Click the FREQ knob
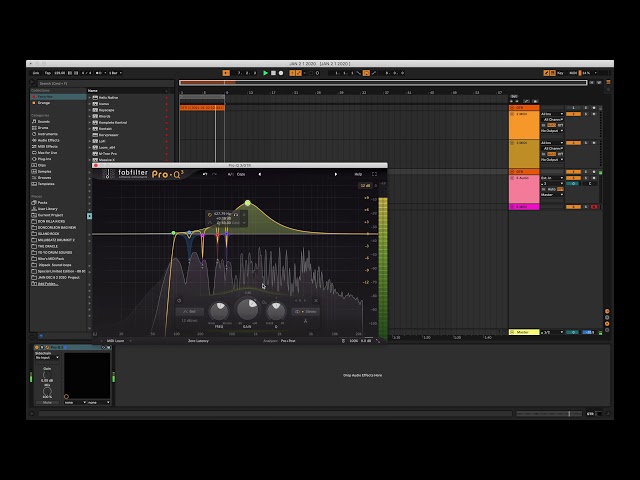This screenshot has height=480, width=640. click(219, 311)
